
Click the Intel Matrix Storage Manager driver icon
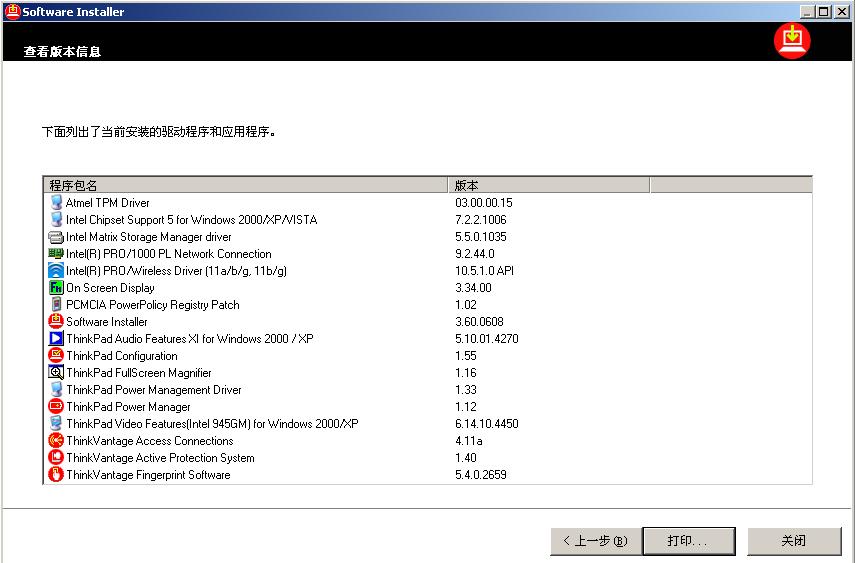tap(56, 237)
